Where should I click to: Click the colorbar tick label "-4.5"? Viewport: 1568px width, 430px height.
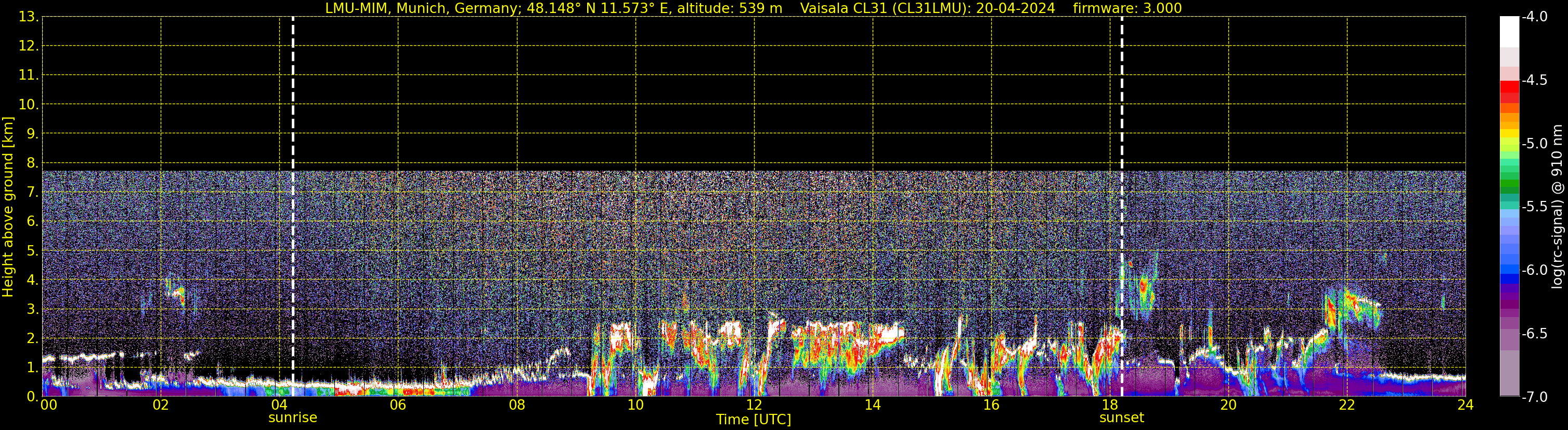pyautogui.click(x=1534, y=80)
